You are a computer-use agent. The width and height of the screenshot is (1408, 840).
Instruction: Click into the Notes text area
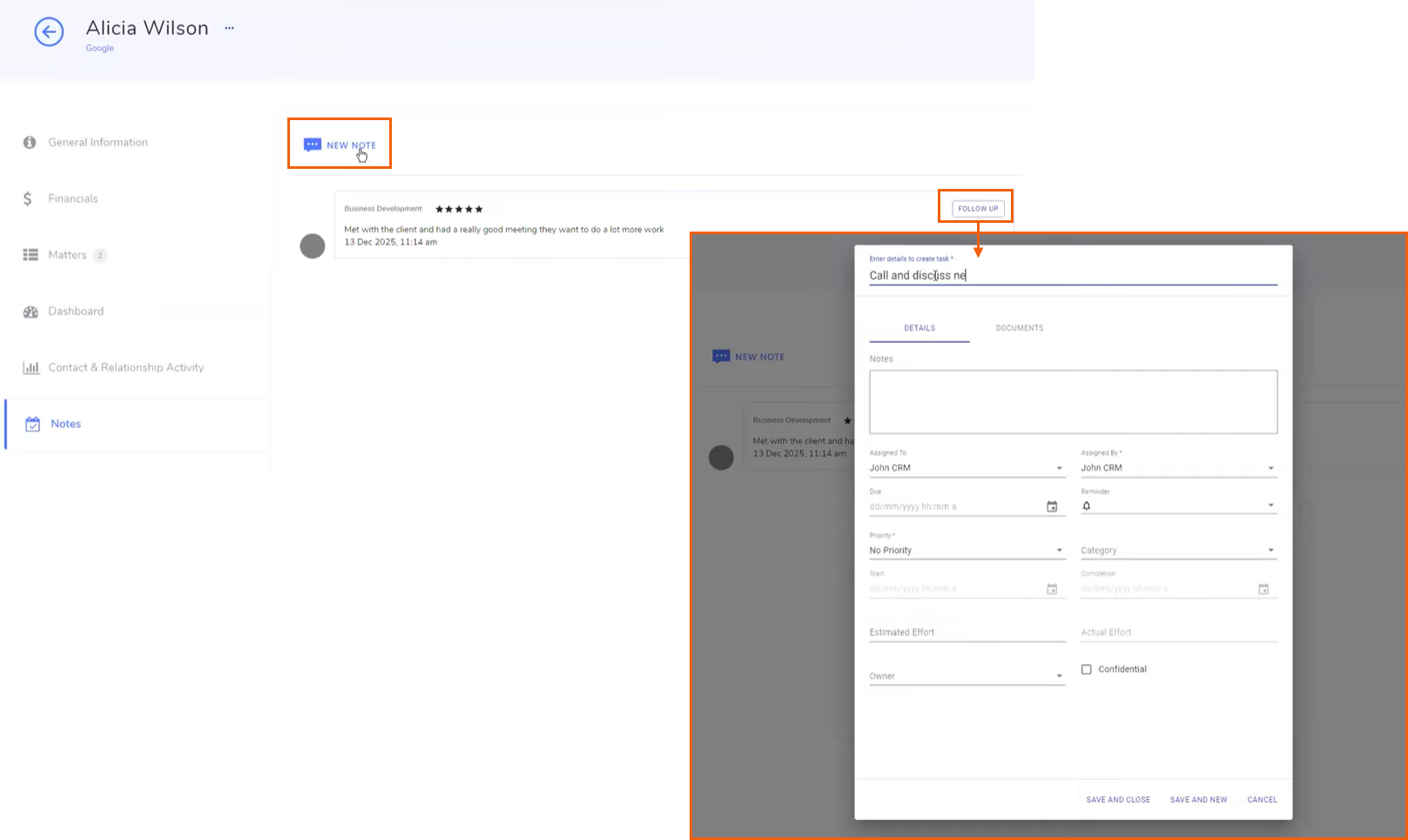click(x=1073, y=402)
